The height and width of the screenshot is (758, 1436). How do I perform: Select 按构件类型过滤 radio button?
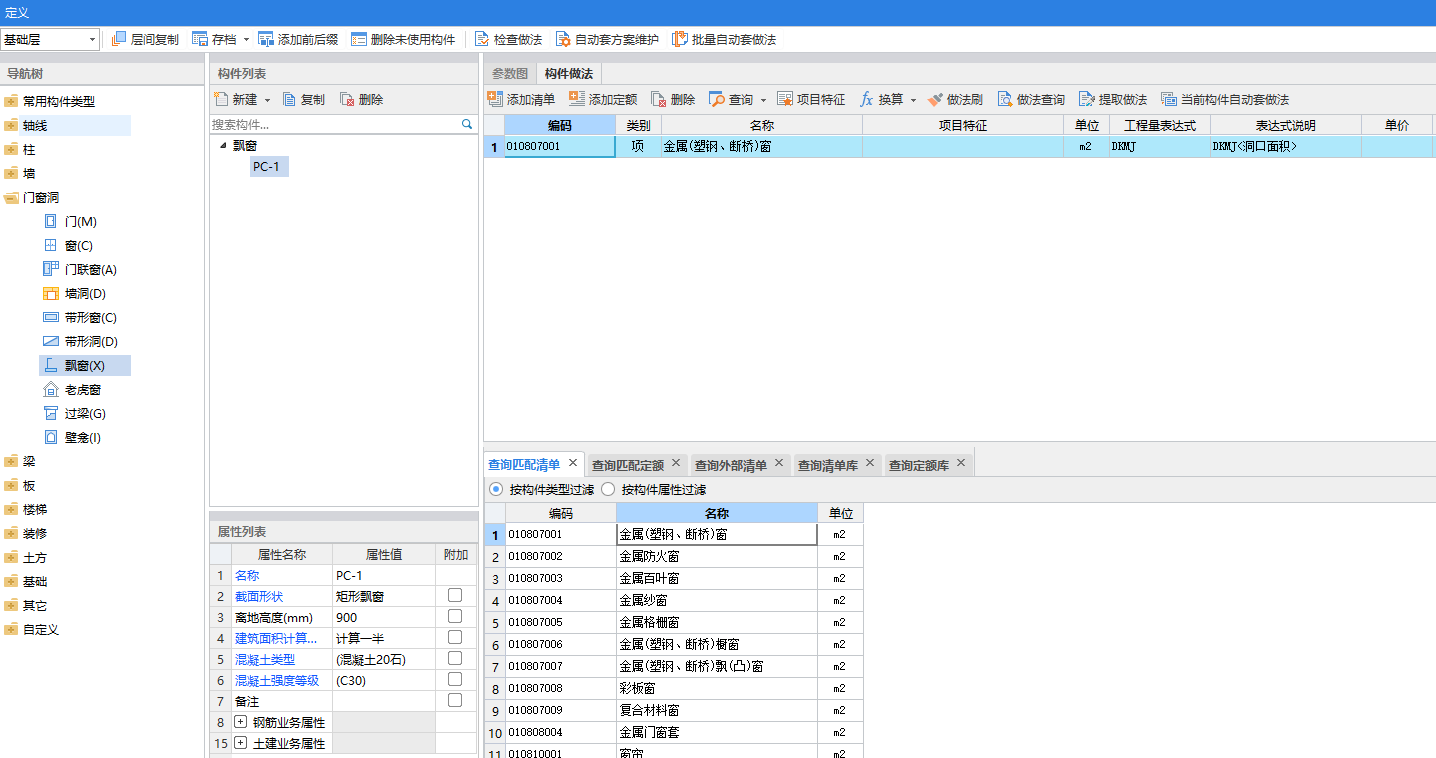click(x=496, y=490)
